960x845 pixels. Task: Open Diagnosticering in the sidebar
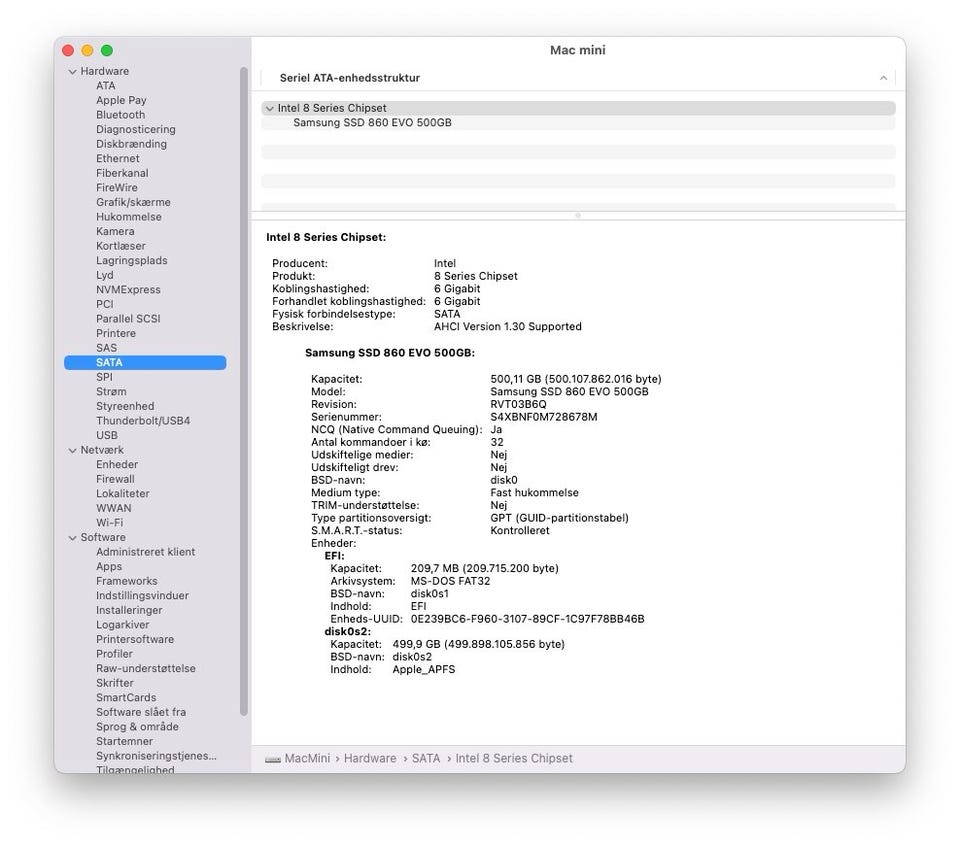click(135, 129)
